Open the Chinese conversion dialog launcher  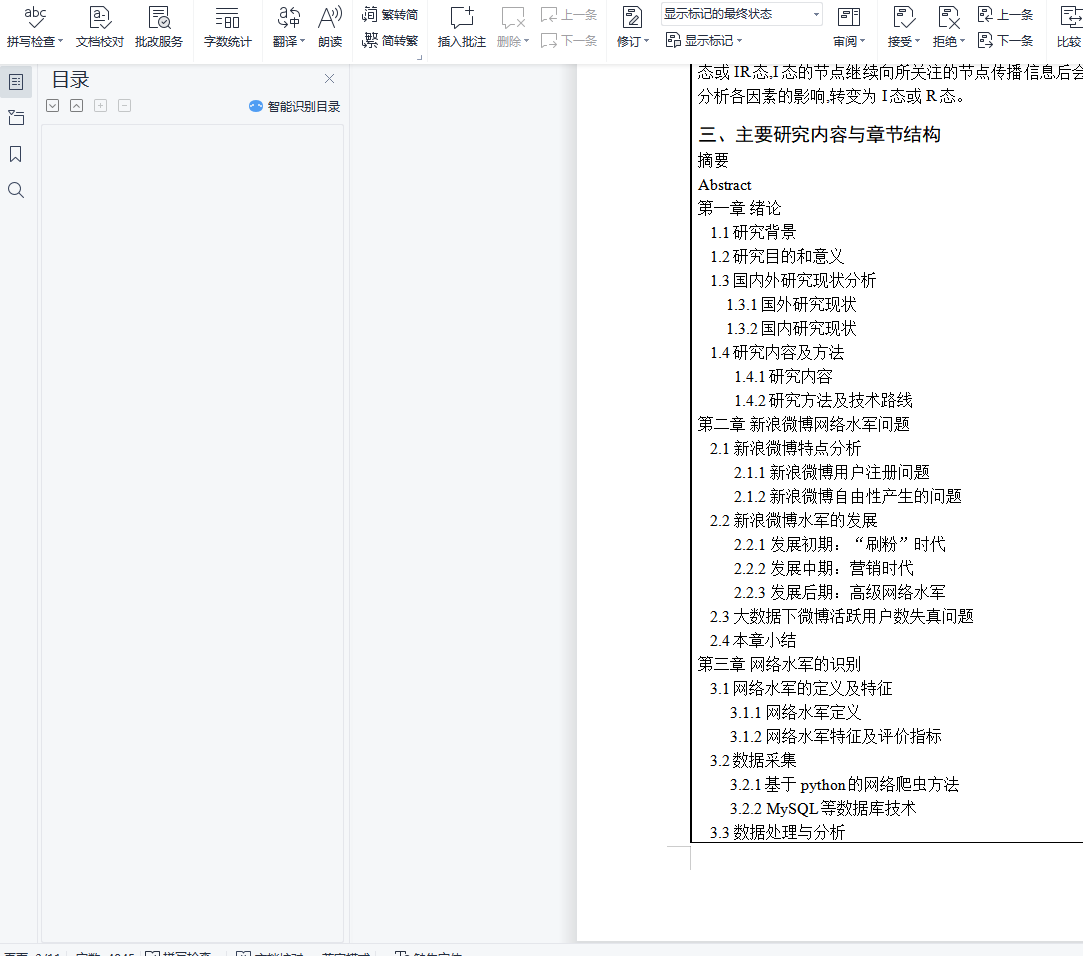pos(419,58)
